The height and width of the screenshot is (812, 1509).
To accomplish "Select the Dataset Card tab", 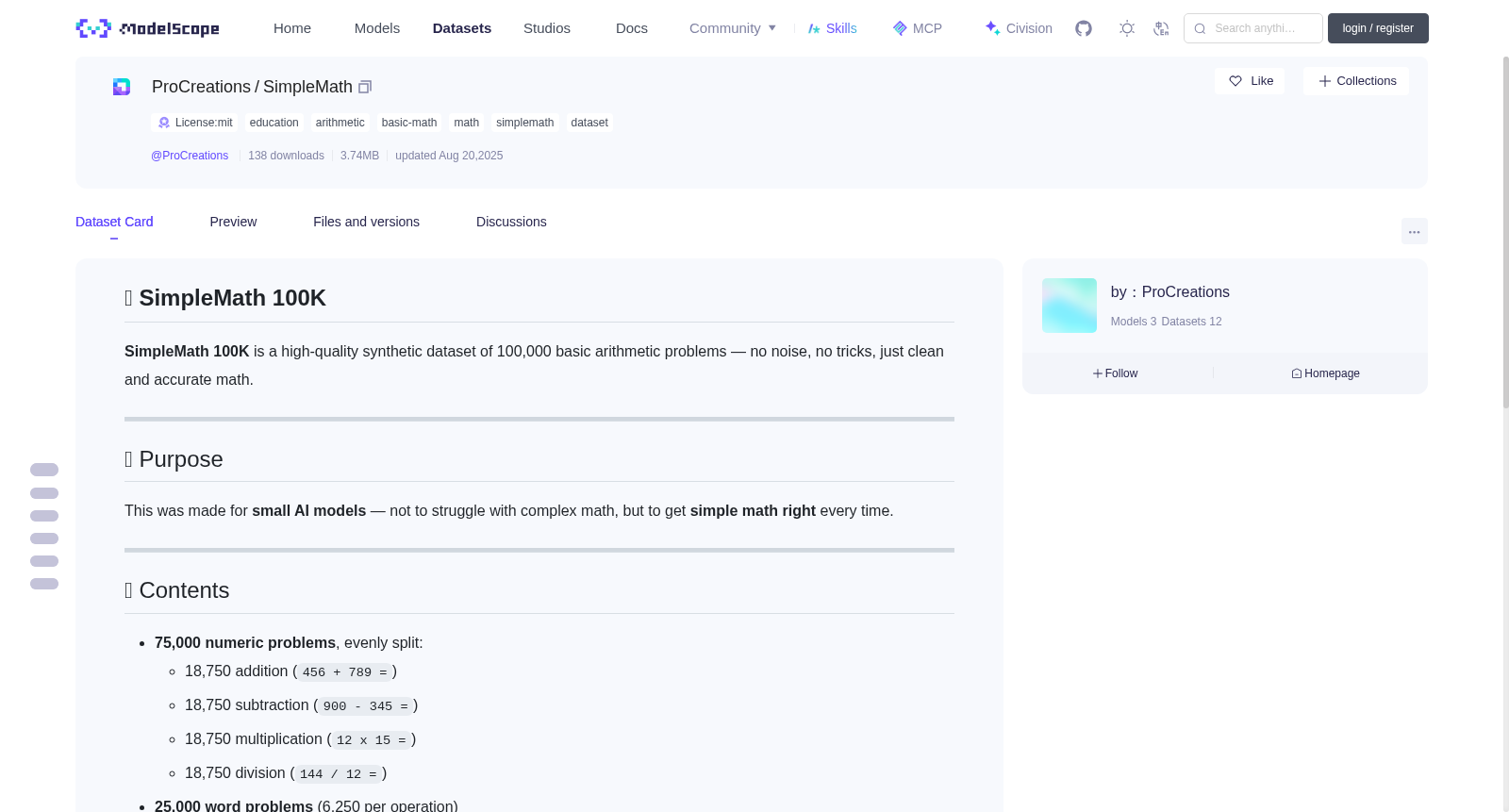I will 114,222.
